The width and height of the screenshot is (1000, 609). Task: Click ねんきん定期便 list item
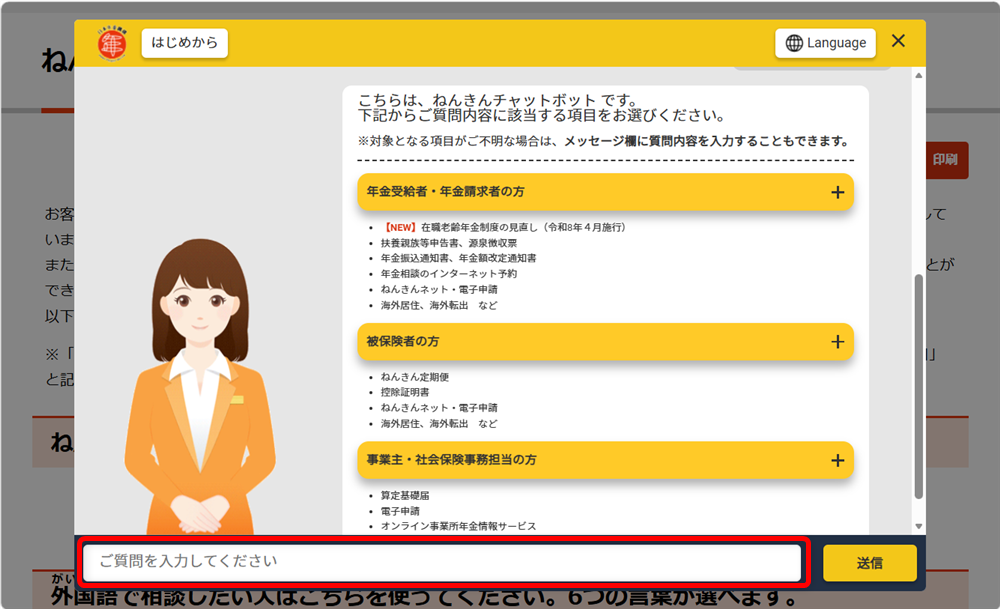pyautogui.click(x=415, y=377)
